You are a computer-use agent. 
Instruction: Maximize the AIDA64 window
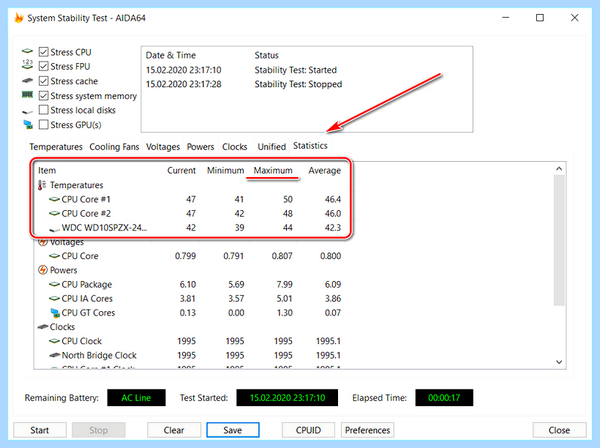coord(540,18)
